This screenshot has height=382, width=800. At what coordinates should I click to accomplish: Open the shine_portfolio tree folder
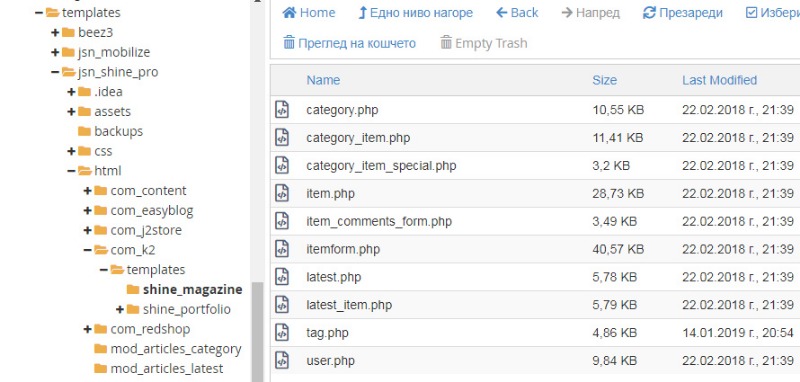pos(187,309)
